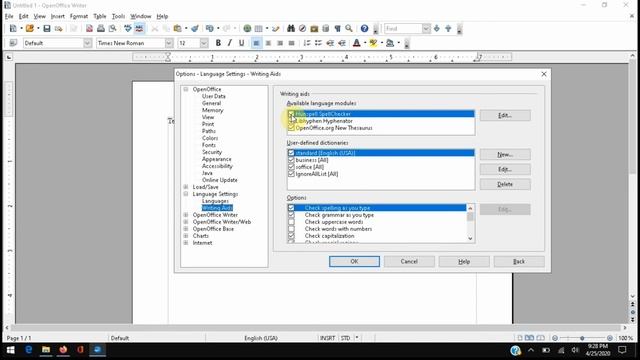Toggle soffice [All] dictionary checkbox
The width and height of the screenshot is (640, 360).
coord(291,167)
